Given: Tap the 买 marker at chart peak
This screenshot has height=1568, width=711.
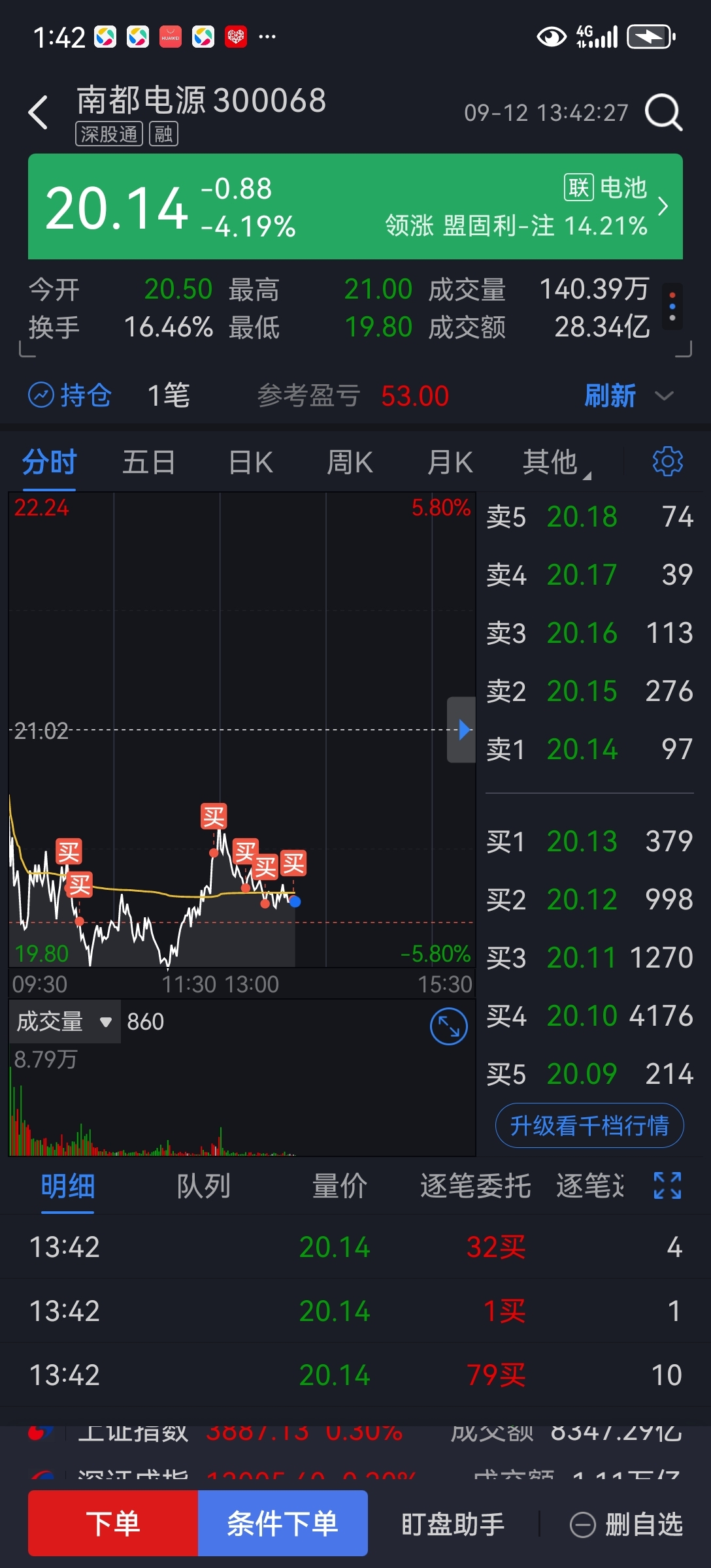Looking at the screenshot, I should click(x=214, y=817).
